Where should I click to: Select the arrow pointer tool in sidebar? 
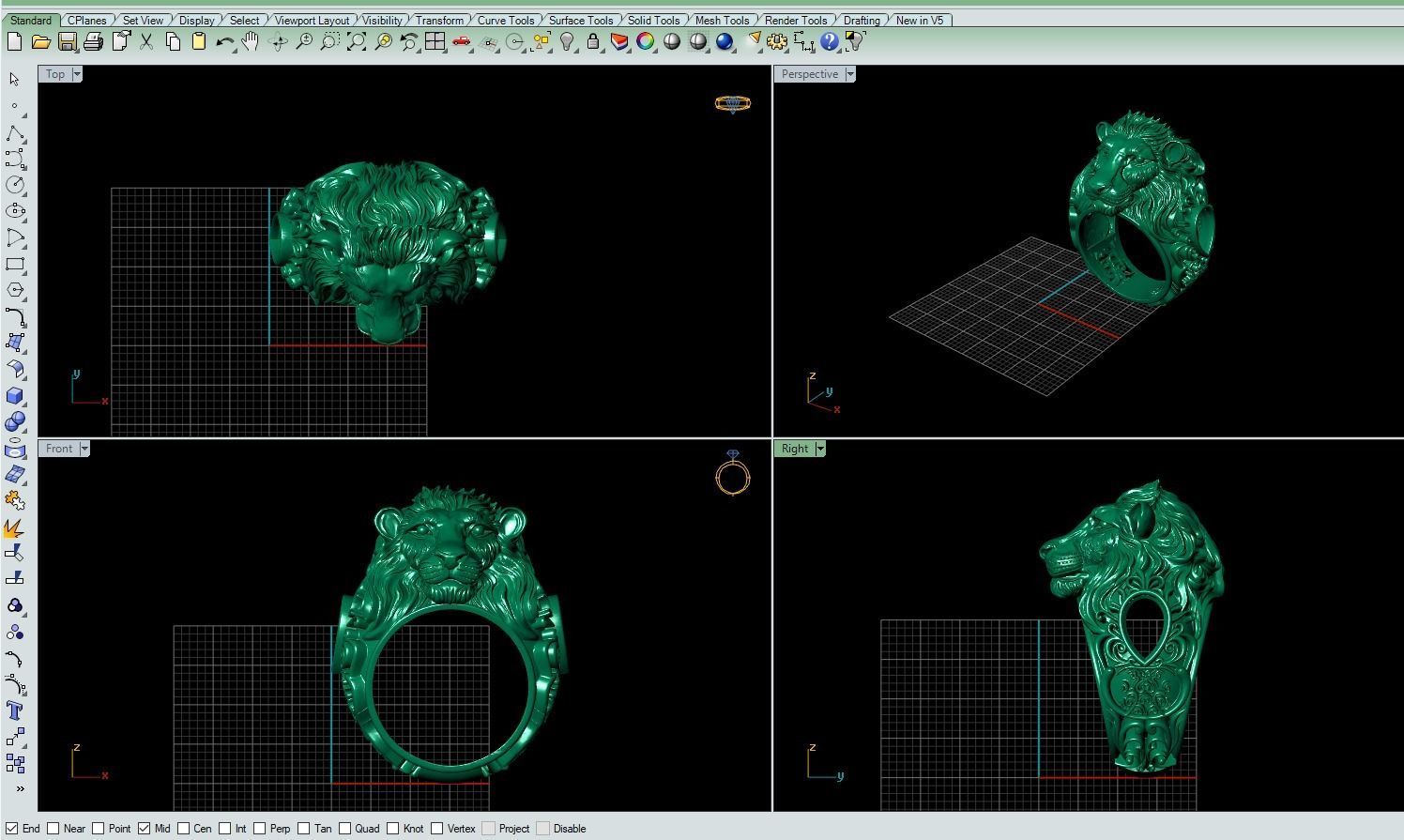[x=14, y=80]
